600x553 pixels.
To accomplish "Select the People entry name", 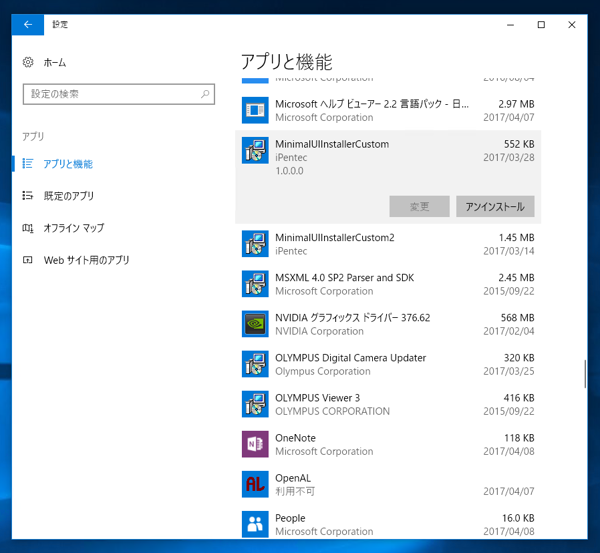I will coord(290,518).
